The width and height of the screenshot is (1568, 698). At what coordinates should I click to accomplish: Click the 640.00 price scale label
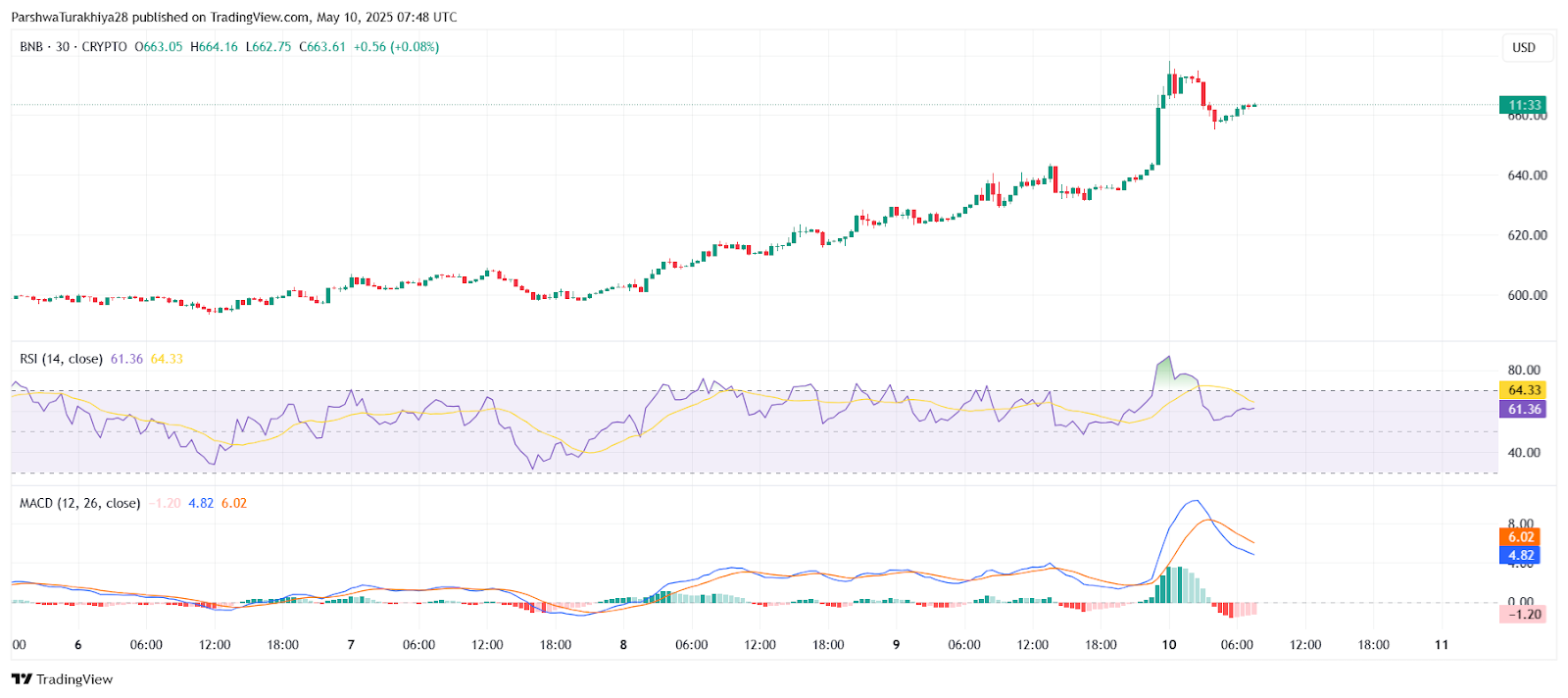click(1527, 175)
